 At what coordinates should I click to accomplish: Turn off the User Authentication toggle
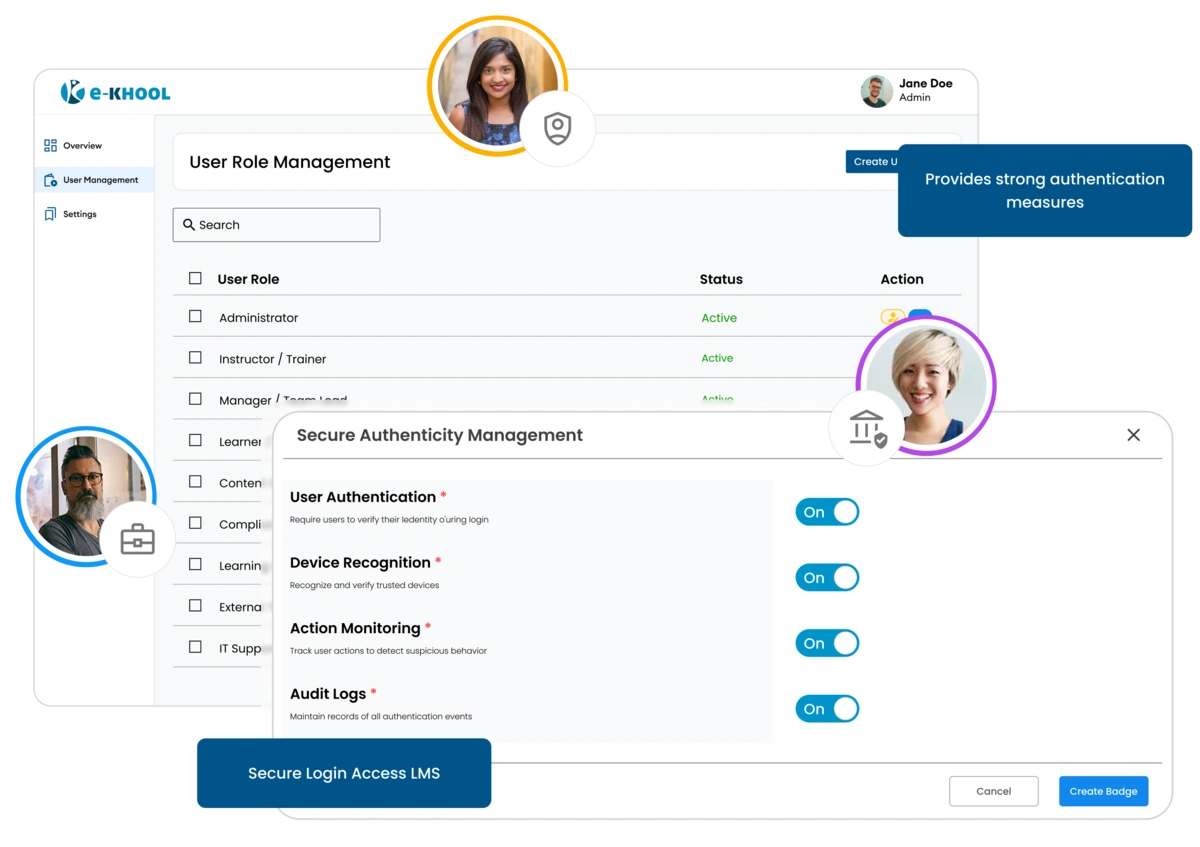click(x=827, y=511)
